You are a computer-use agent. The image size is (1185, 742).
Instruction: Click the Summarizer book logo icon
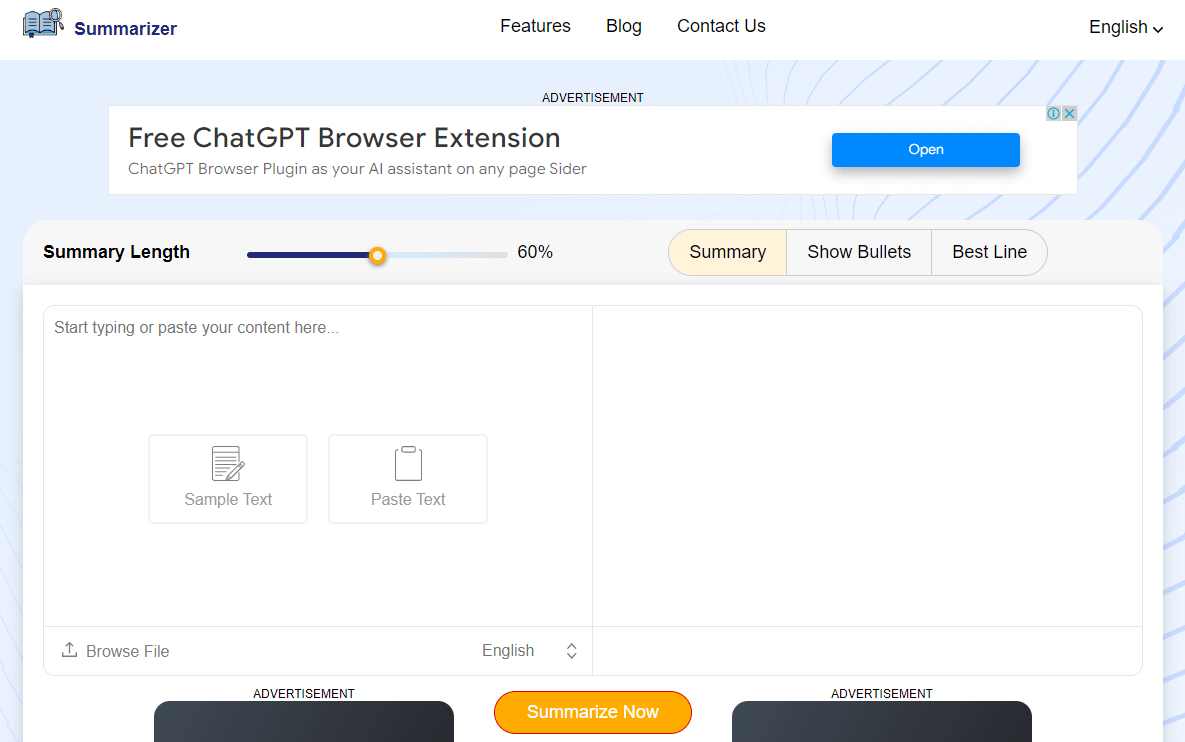(x=43, y=23)
